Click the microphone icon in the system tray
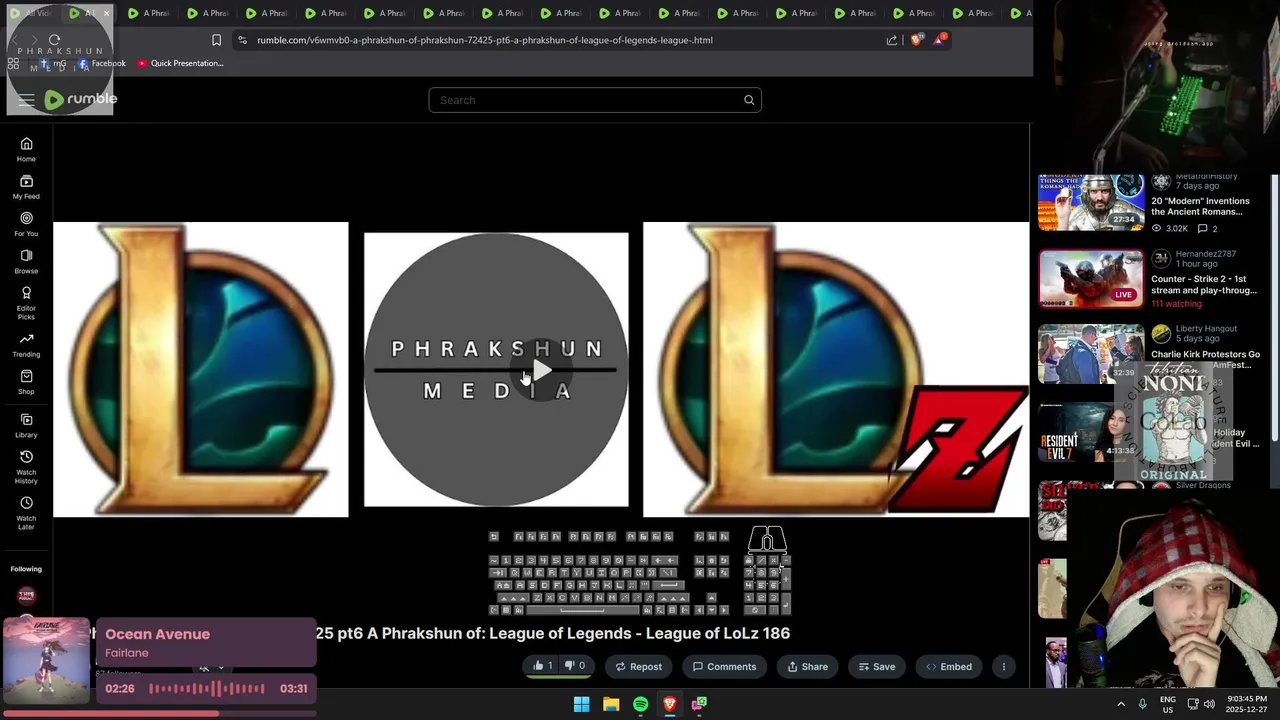The width and height of the screenshot is (1280, 720). 1142,704
